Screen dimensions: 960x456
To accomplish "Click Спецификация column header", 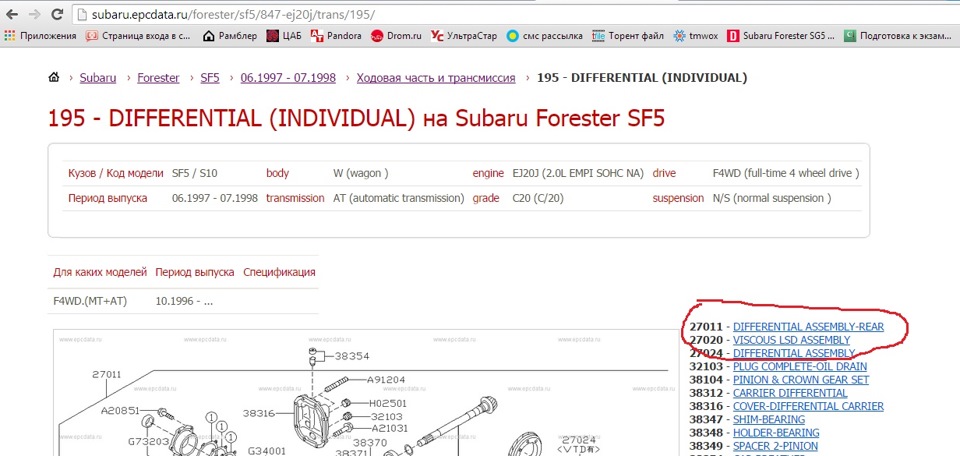I will pyautogui.click(x=279, y=272).
